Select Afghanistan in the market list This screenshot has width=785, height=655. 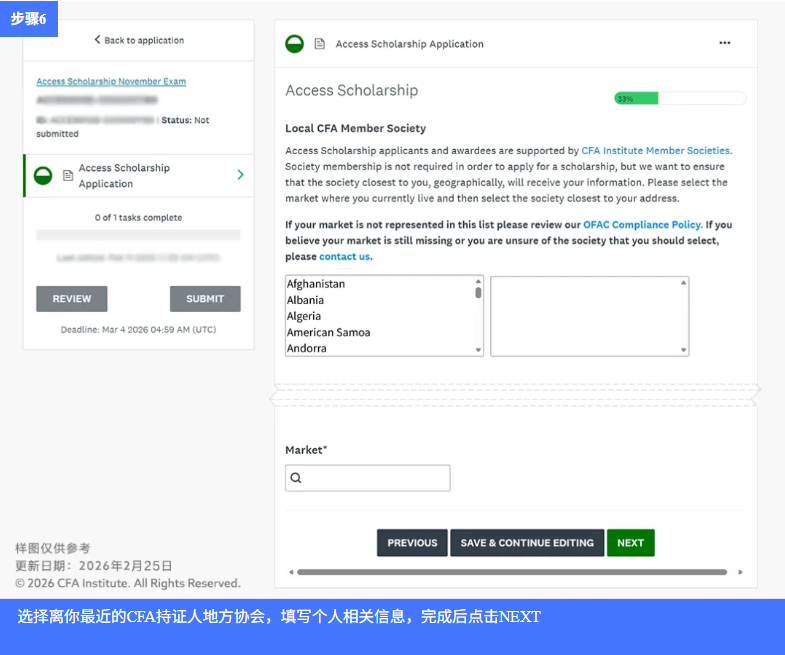316,284
